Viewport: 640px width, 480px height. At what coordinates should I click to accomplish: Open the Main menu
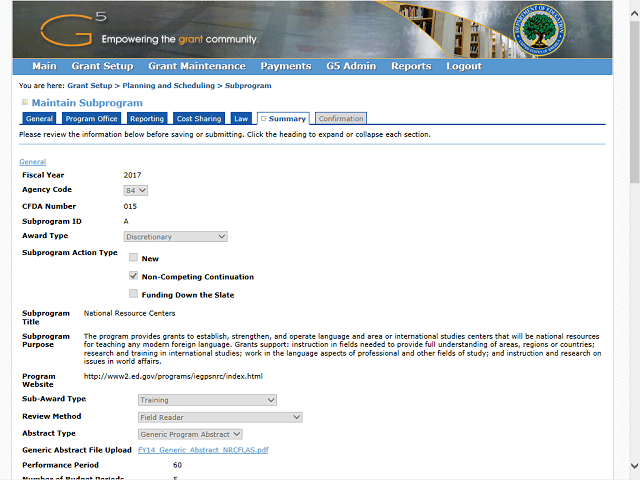(x=44, y=66)
